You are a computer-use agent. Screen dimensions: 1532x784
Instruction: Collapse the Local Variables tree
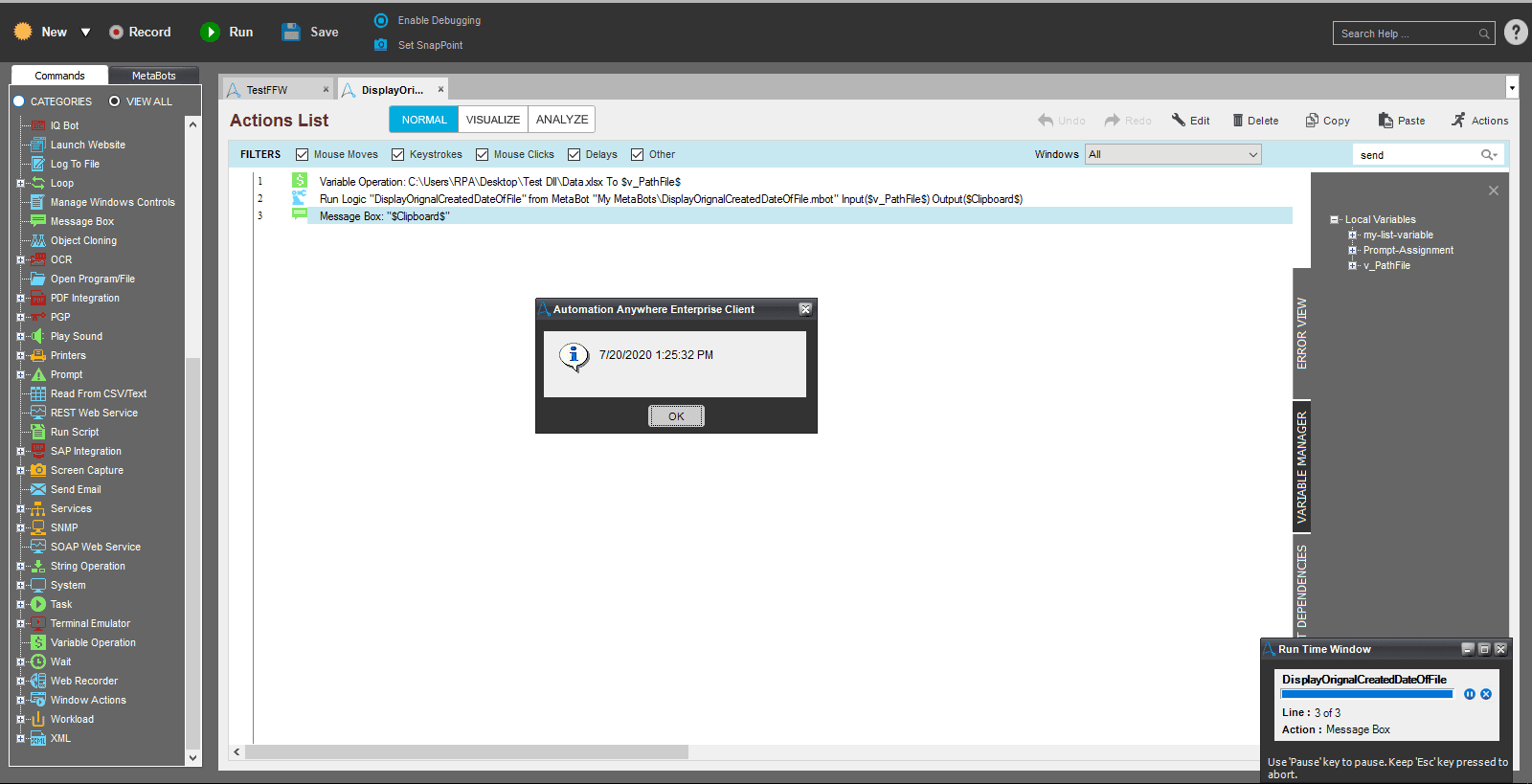(1334, 219)
